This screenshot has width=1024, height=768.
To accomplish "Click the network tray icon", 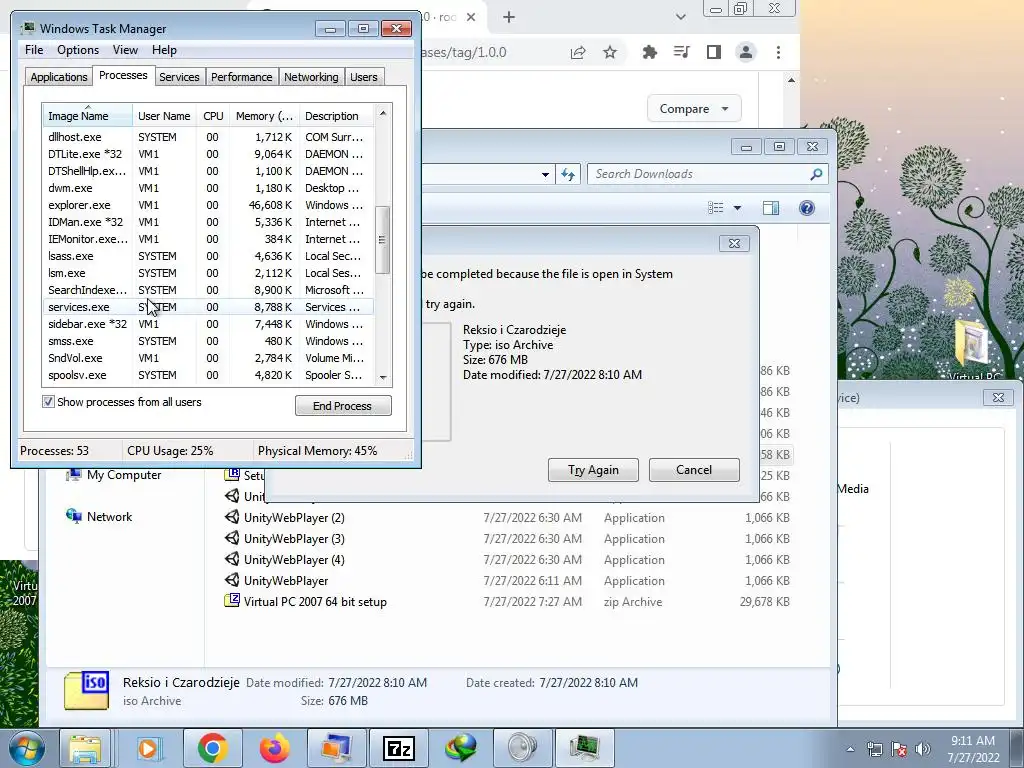I will 875,749.
